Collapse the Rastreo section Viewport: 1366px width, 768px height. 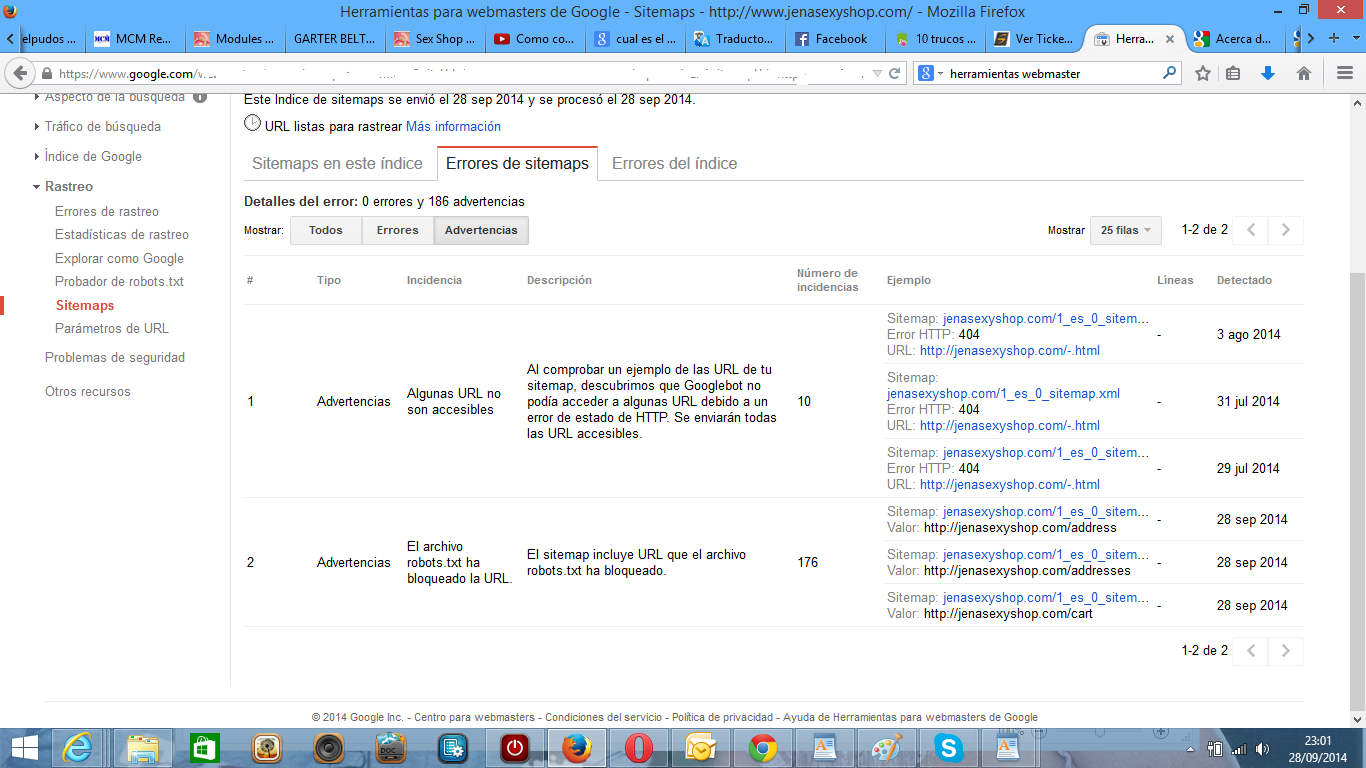pyautogui.click(x=62, y=186)
